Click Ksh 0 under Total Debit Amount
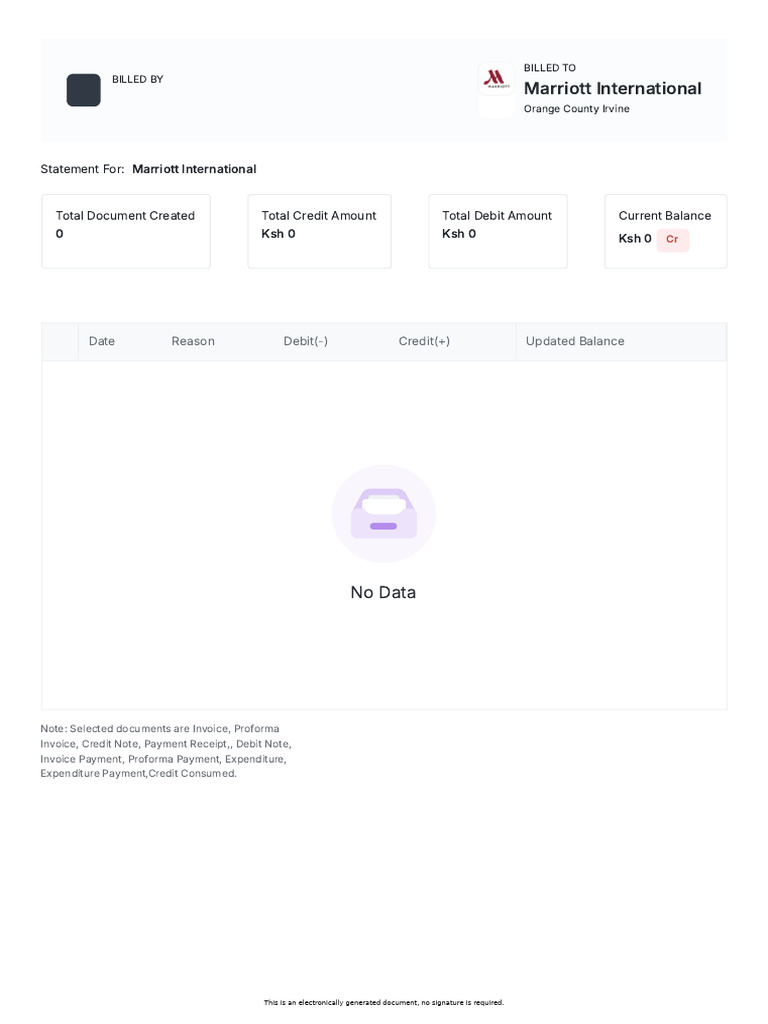768x1024 pixels. pyautogui.click(x=458, y=234)
